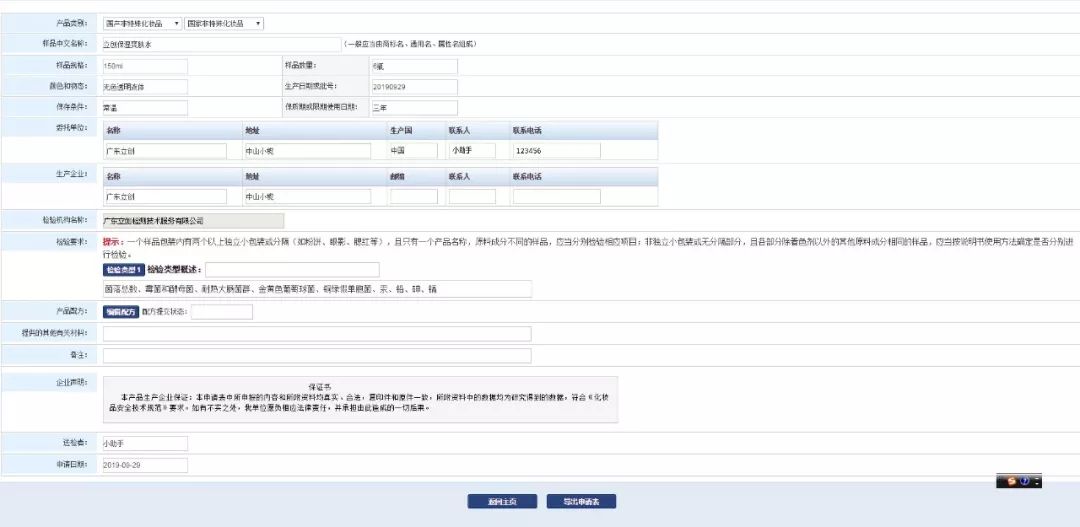This screenshot has height=527, width=1080.
Task: Click the 样品中文名称 text field
Action: tap(221, 45)
